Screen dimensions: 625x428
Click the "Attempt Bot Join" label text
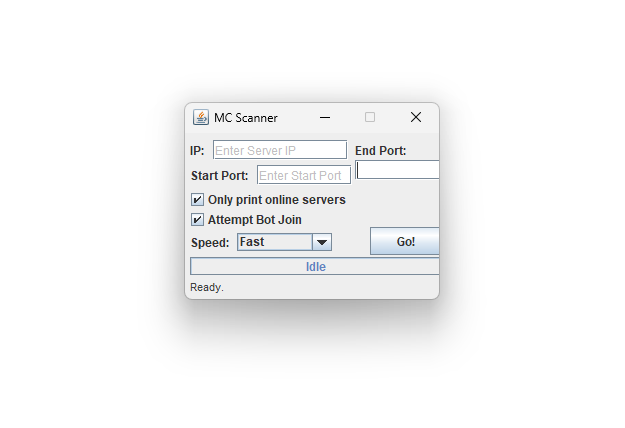(x=255, y=220)
